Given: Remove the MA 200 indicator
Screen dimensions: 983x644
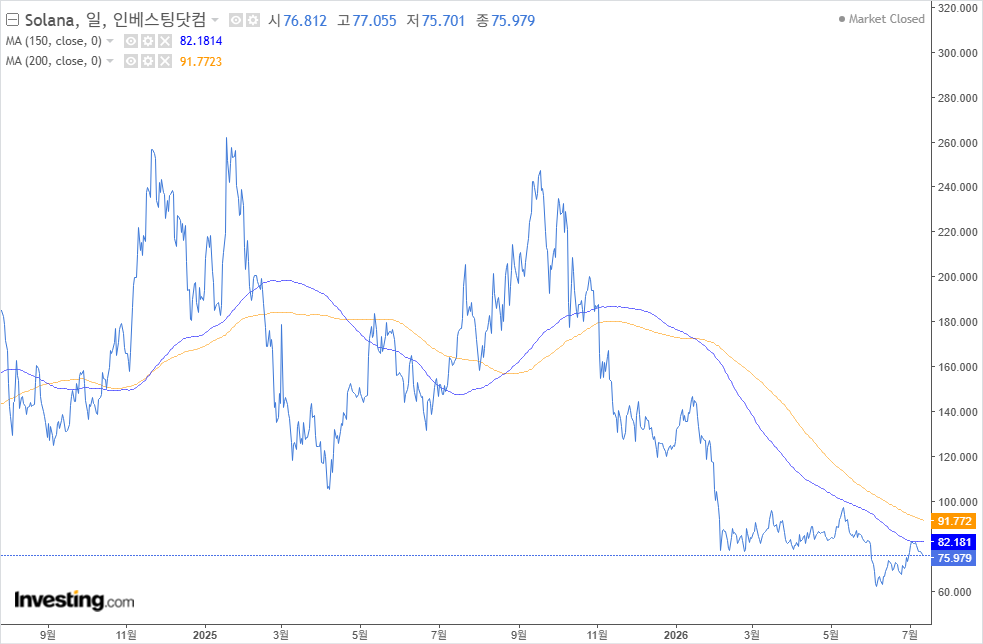Looking at the screenshot, I should [x=164, y=61].
